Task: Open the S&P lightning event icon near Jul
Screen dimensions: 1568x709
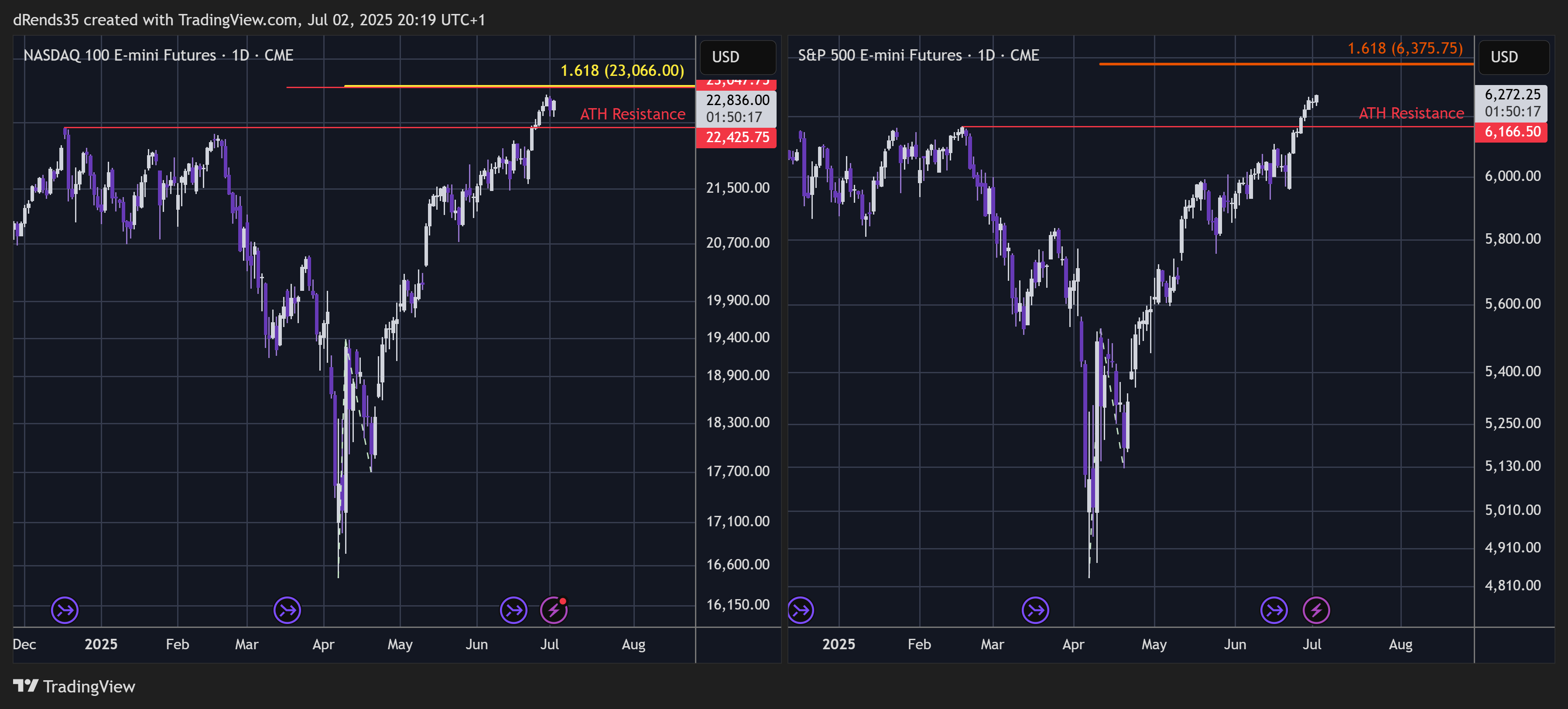Action: coord(1317,610)
